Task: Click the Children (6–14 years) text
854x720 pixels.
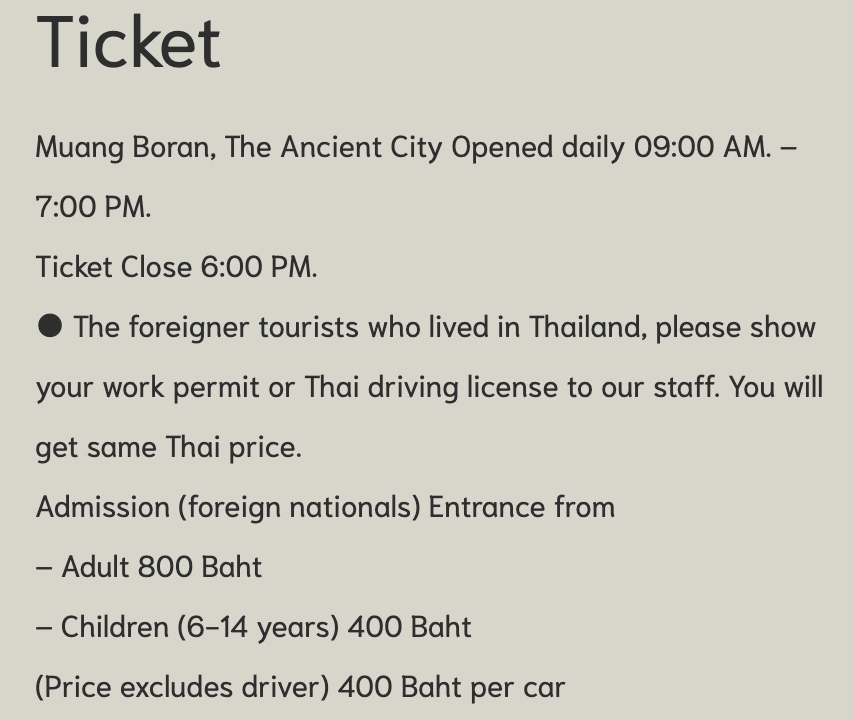Action: point(199,627)
